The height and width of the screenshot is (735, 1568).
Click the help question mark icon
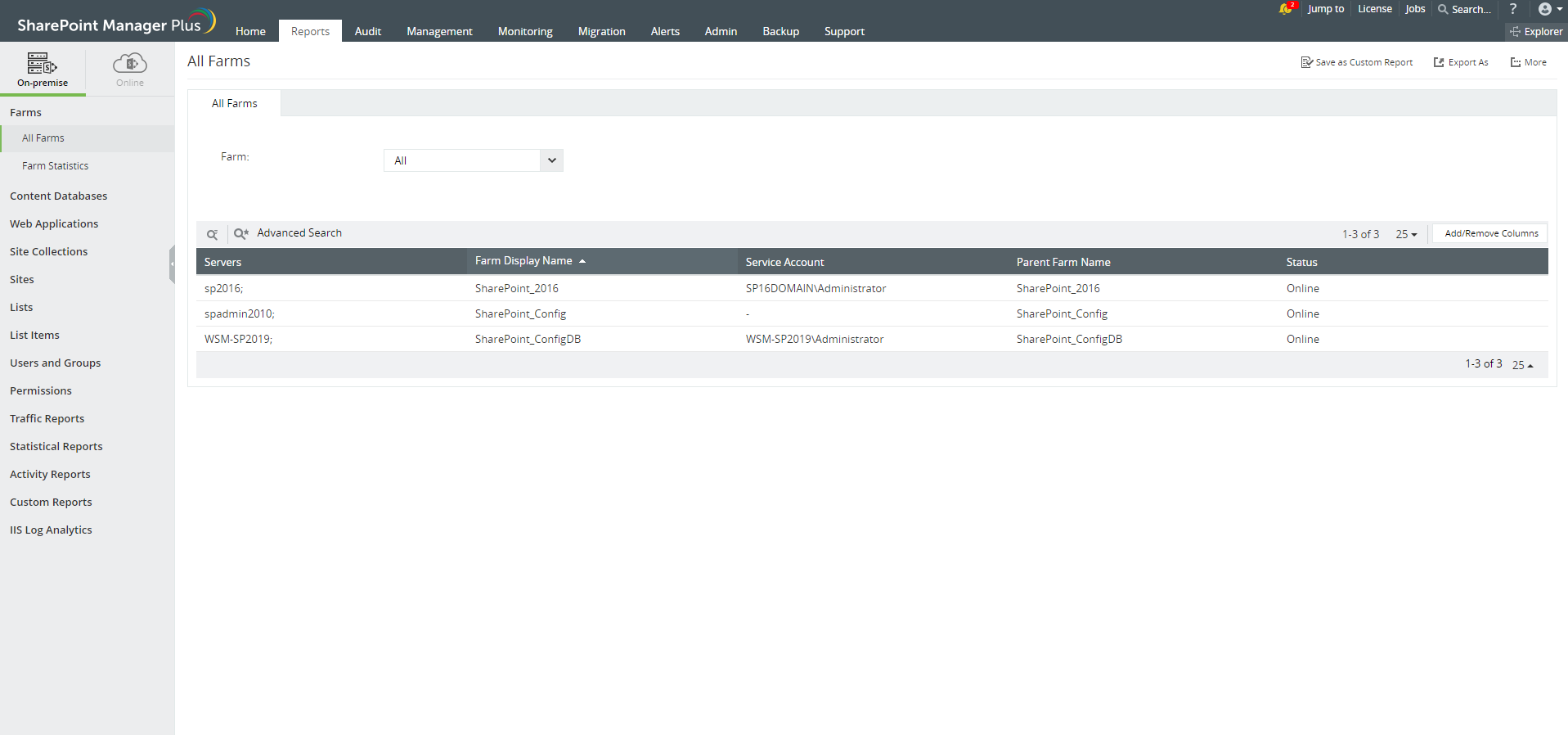tap(1513, 9)
